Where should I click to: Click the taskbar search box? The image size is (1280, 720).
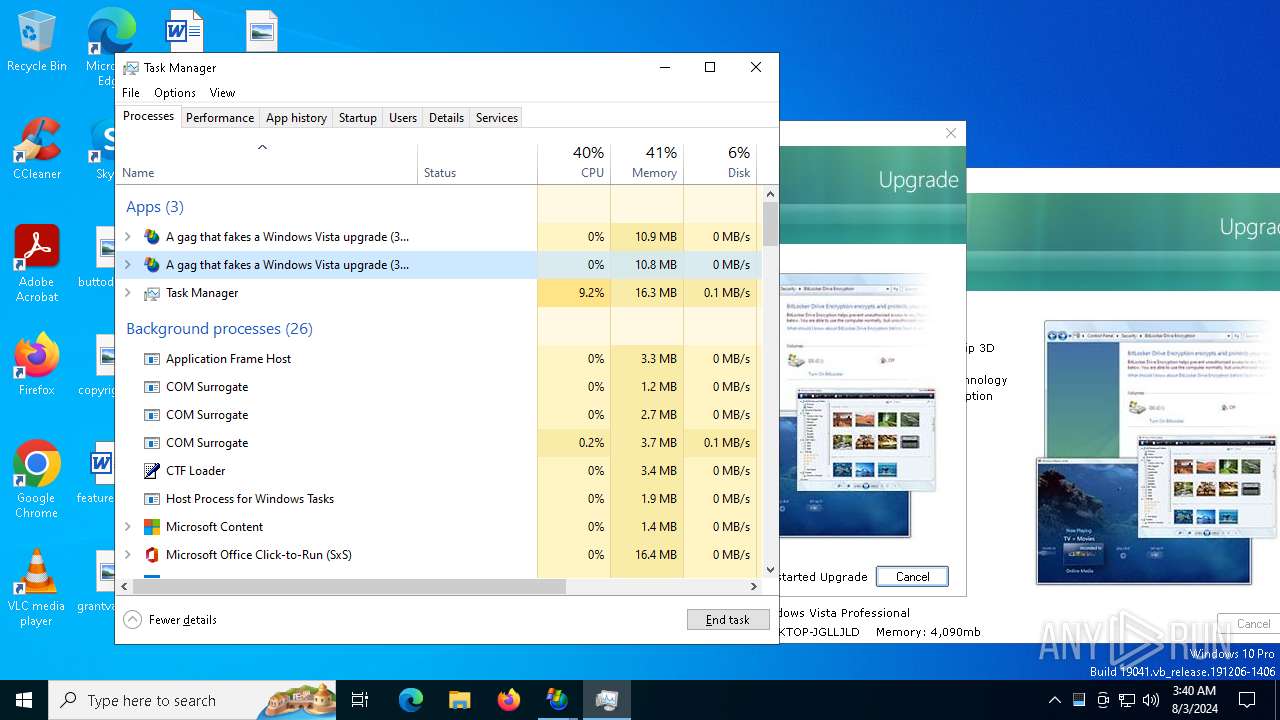(x=192, y=700)
